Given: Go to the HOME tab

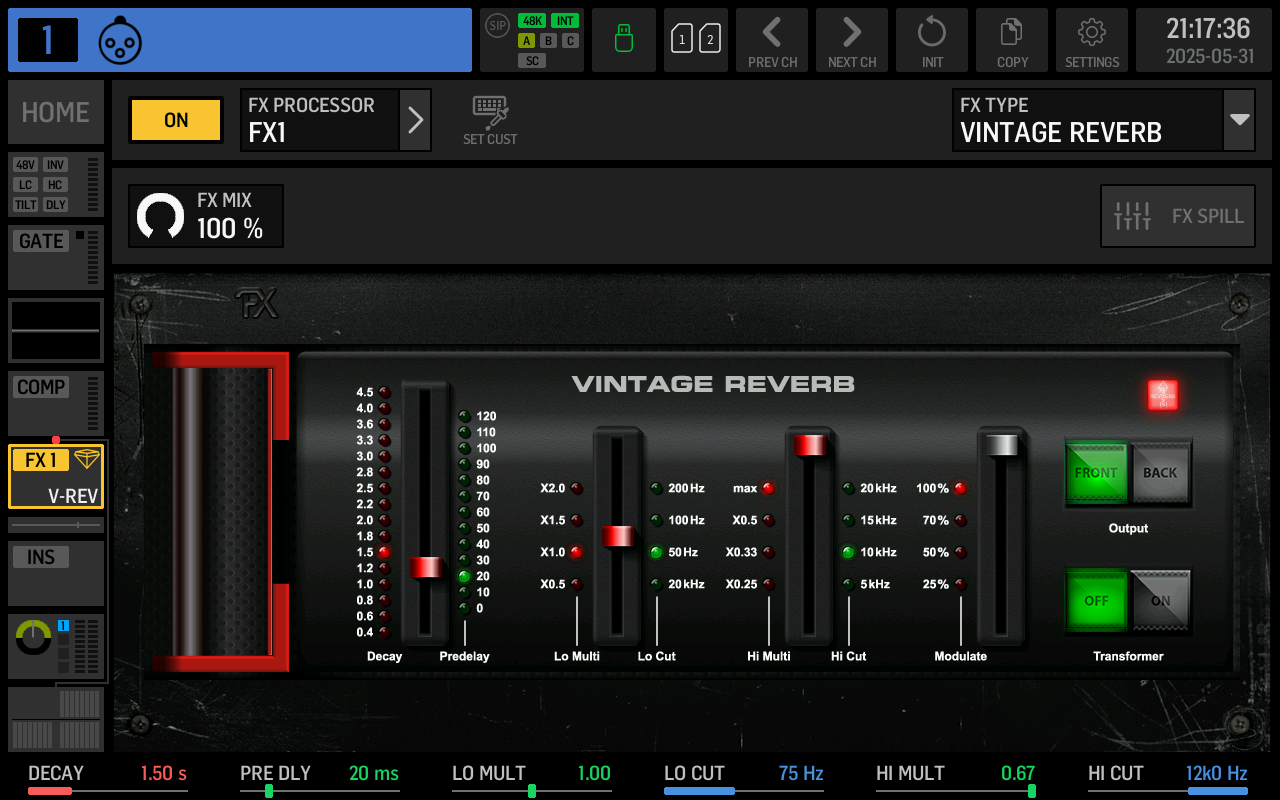Looking at the screenshot, I should click(55, 112).
